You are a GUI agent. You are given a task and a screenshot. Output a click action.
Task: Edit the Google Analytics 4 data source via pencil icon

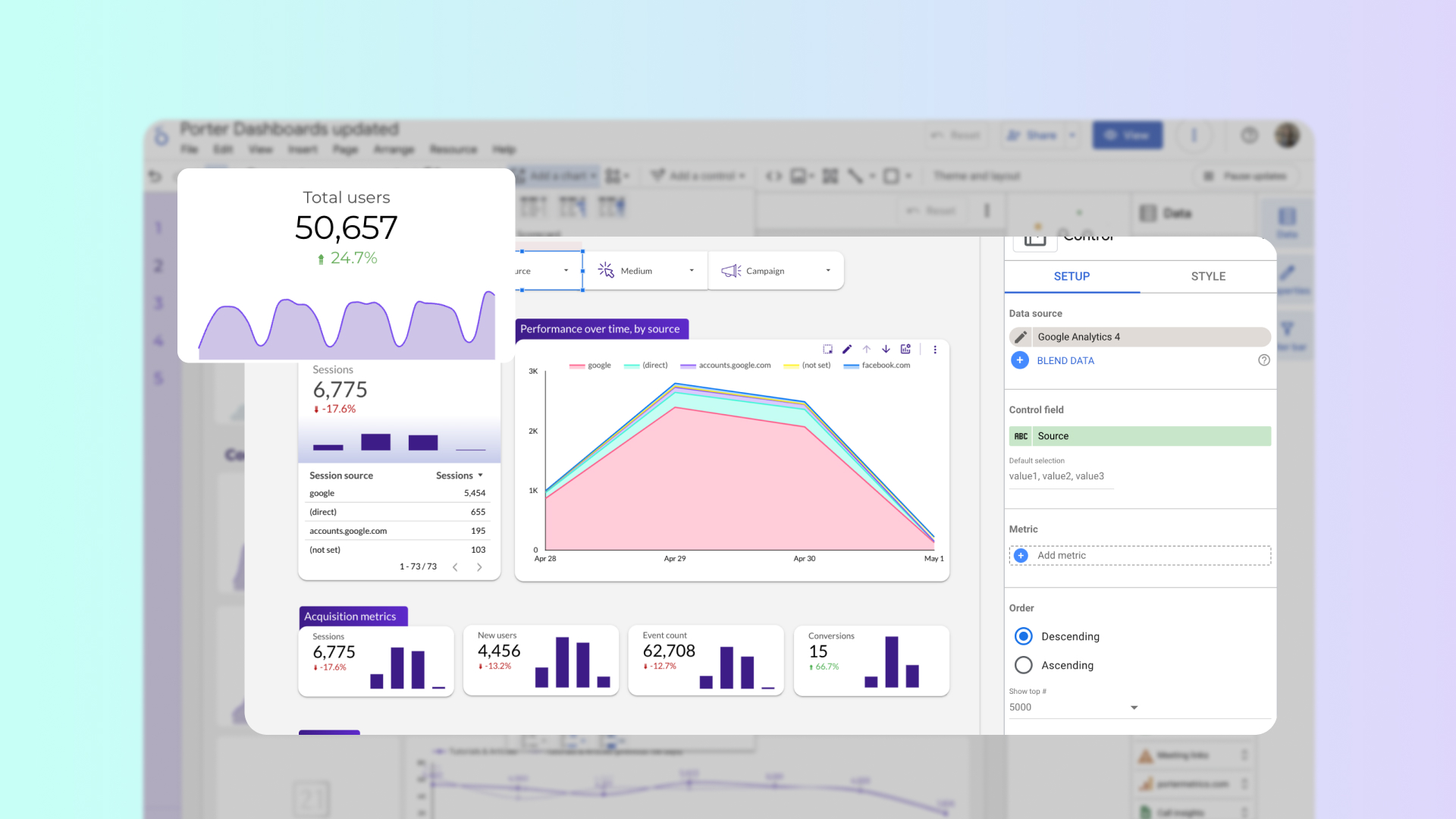click(1020, 337)
